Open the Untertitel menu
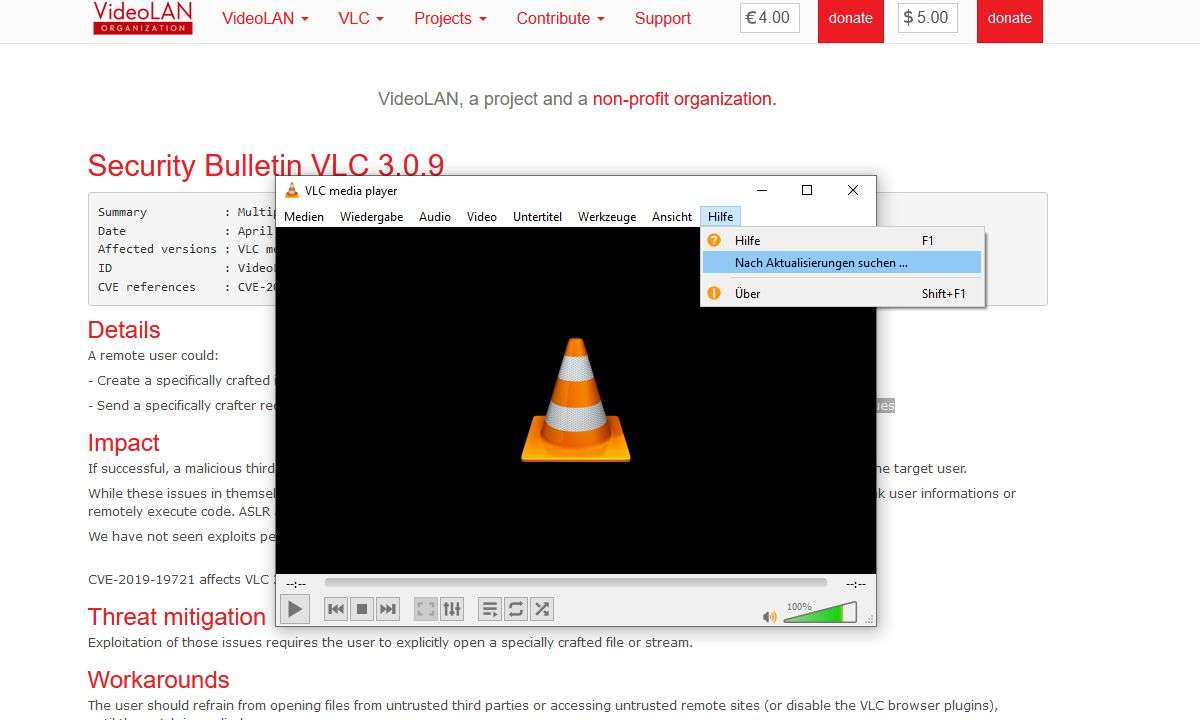This screenshot has width=1200, height=720. [537, 216]
